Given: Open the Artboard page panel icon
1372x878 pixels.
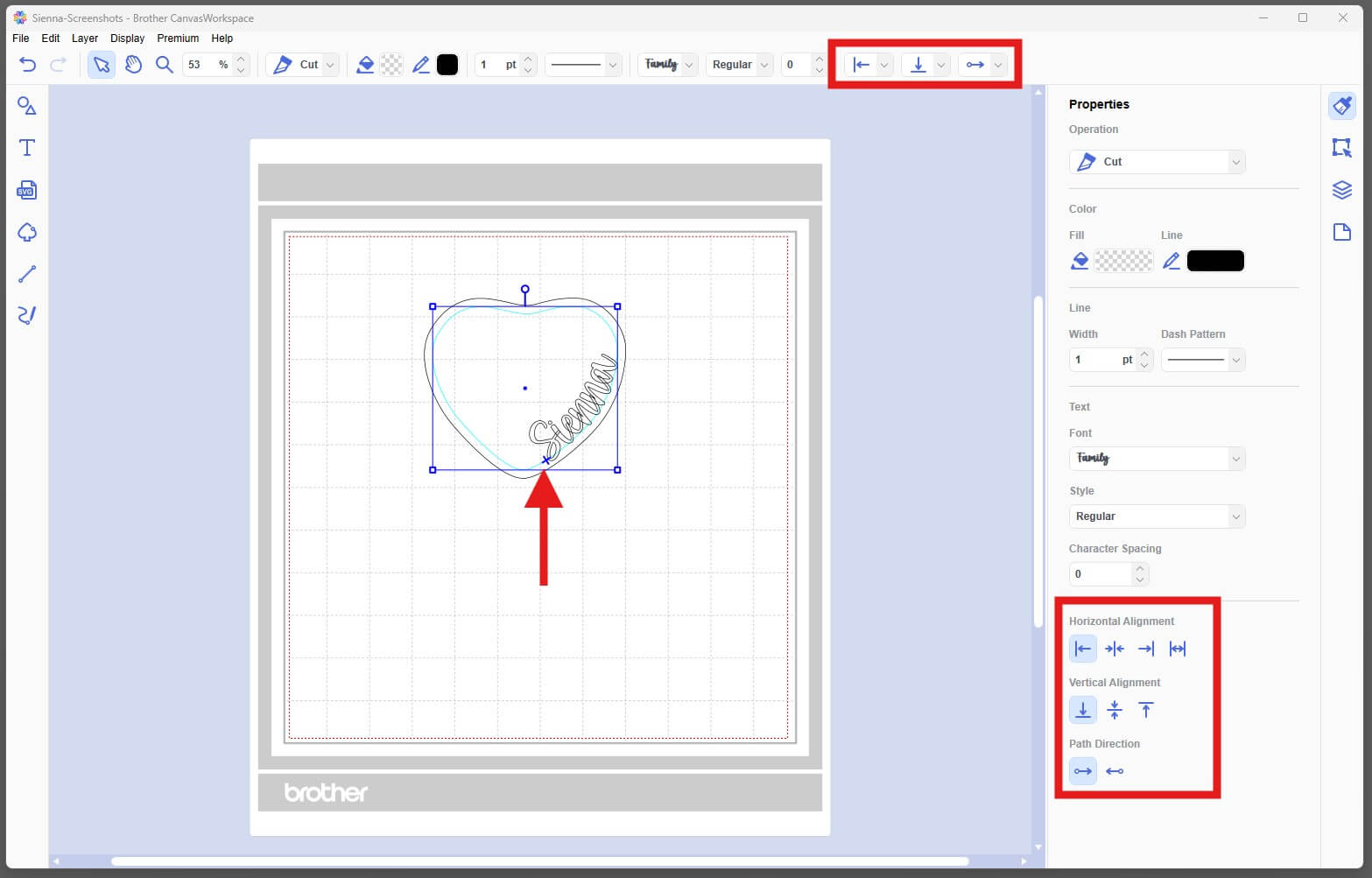Looking at the screenshot, I should (1342, 232).
